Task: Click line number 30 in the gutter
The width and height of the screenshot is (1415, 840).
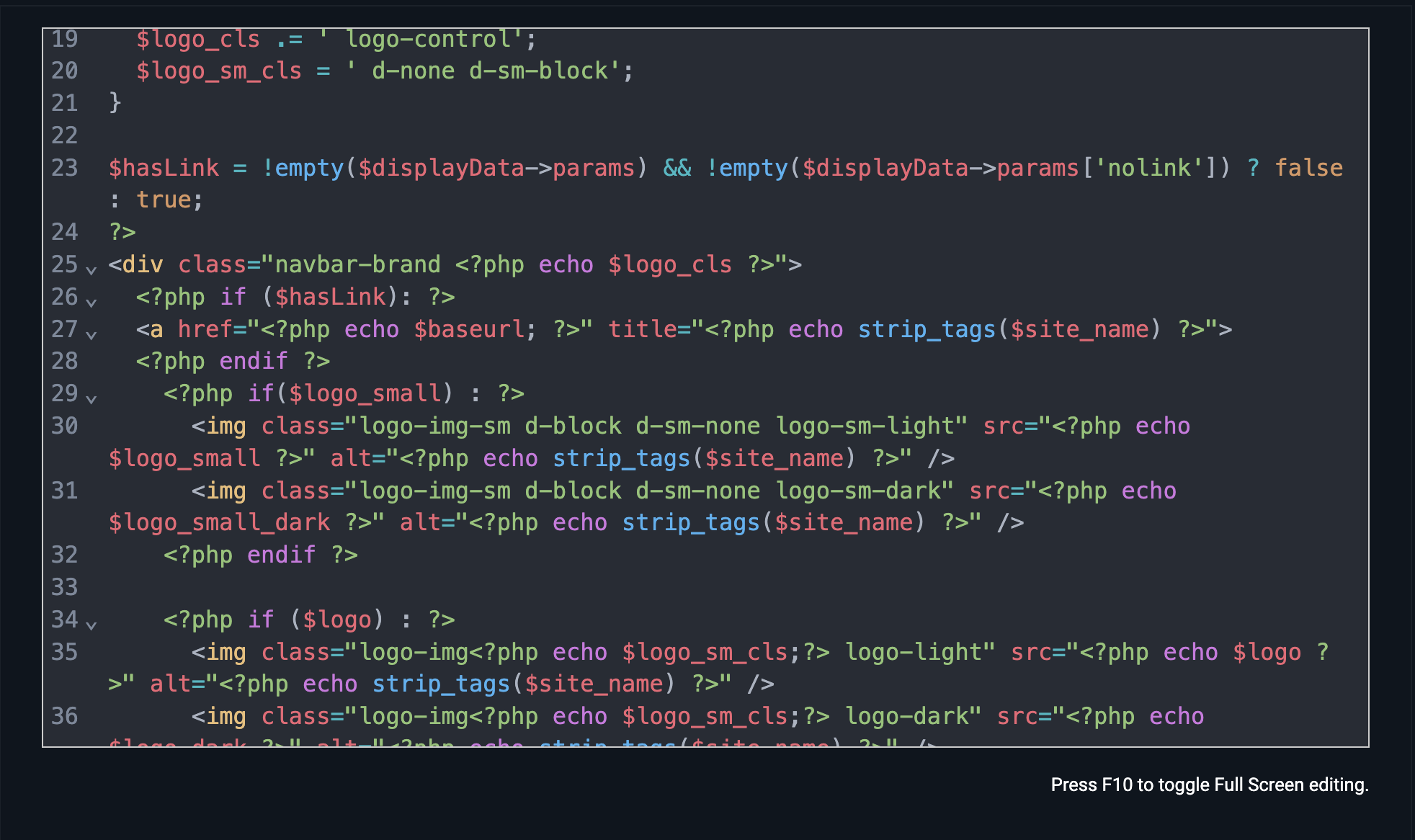Action: 65,426
